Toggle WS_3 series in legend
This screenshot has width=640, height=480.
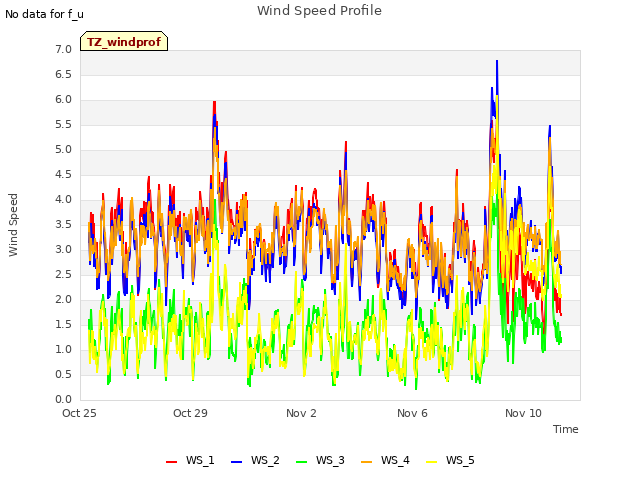pos(320,460)
